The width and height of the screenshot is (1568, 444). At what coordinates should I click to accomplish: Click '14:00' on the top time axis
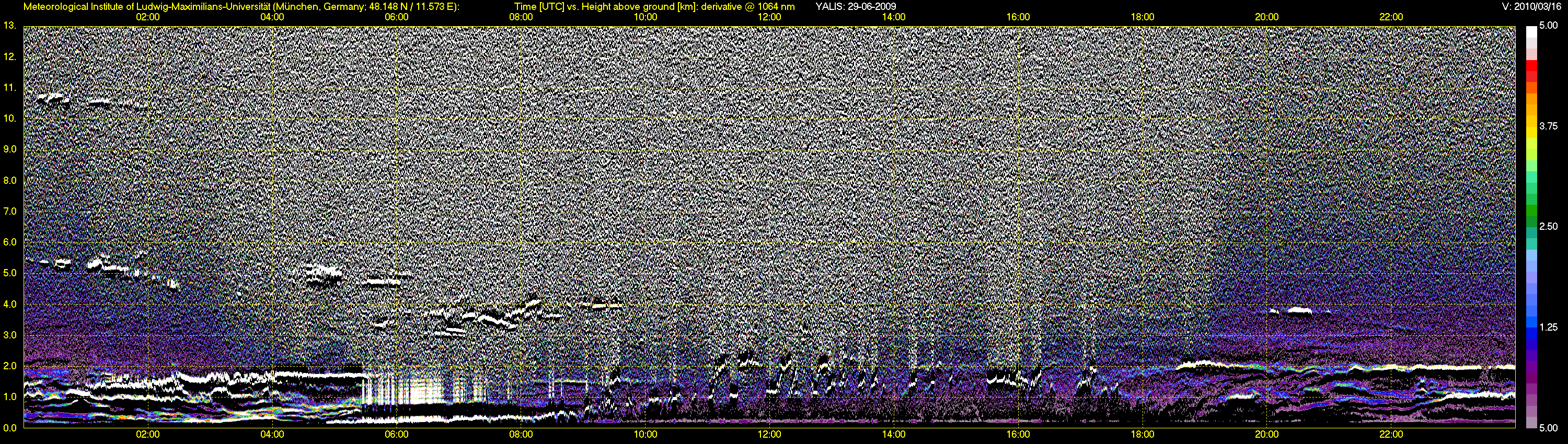tap(894, 17)
